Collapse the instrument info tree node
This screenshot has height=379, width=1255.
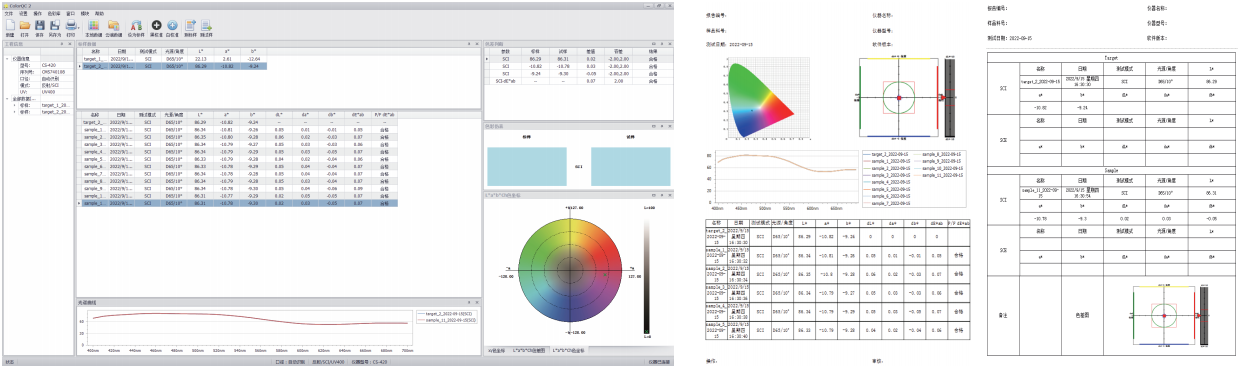tap(6, 58)
